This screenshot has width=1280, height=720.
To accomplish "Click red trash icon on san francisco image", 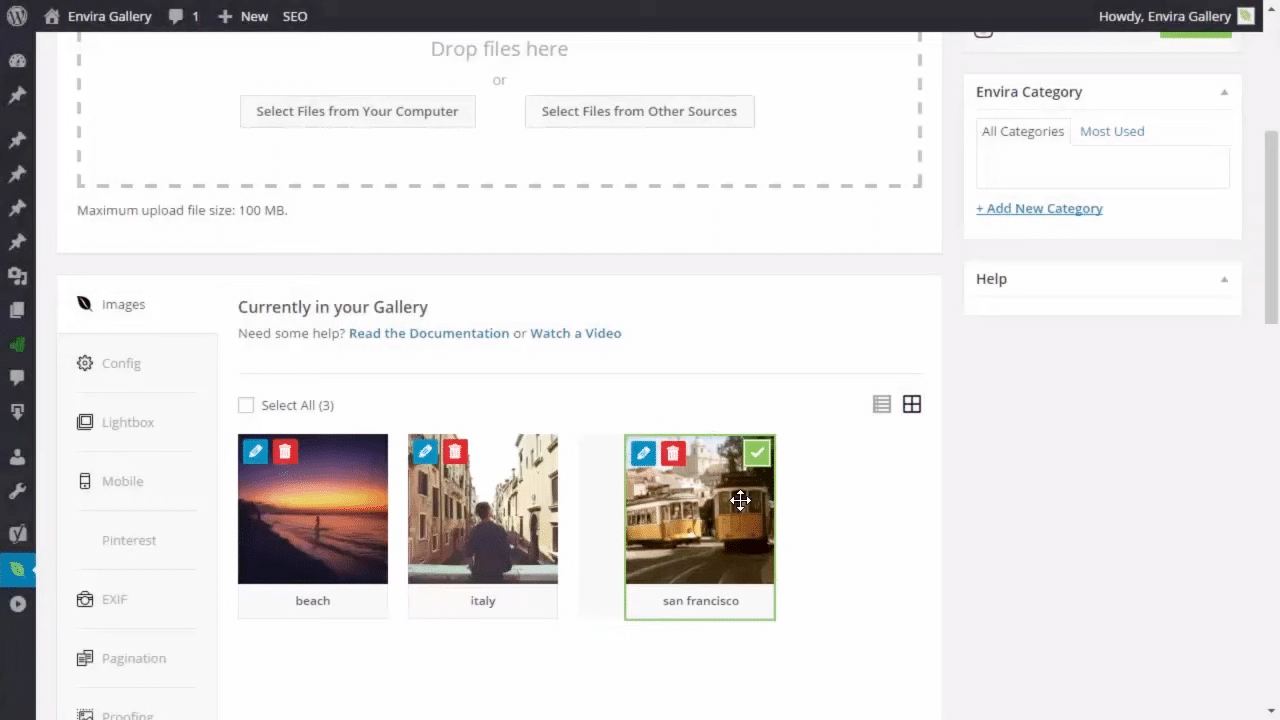I will 673,454.
